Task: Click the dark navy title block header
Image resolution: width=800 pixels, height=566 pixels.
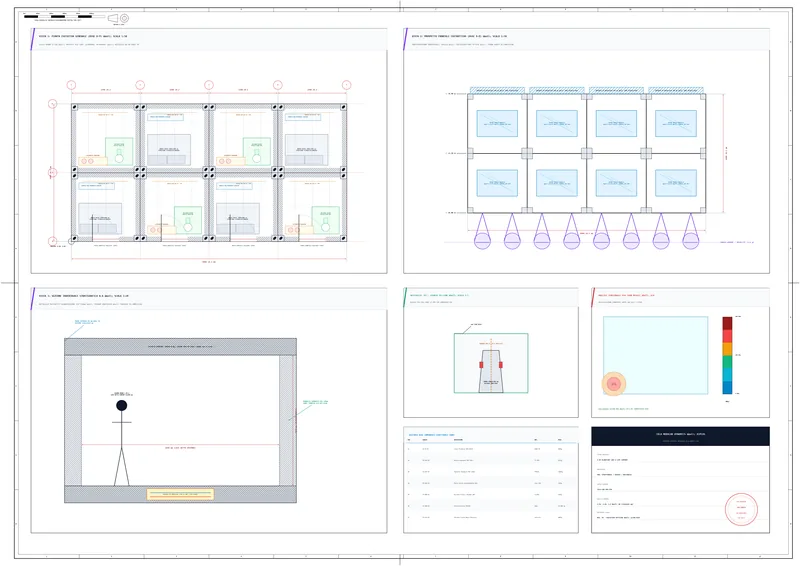Action: [680, 436]
